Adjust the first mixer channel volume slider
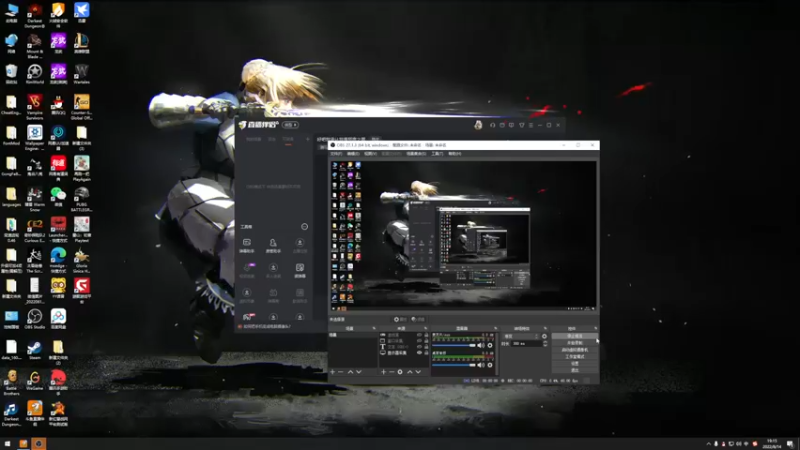800x450 pixels. coord(454,345)
